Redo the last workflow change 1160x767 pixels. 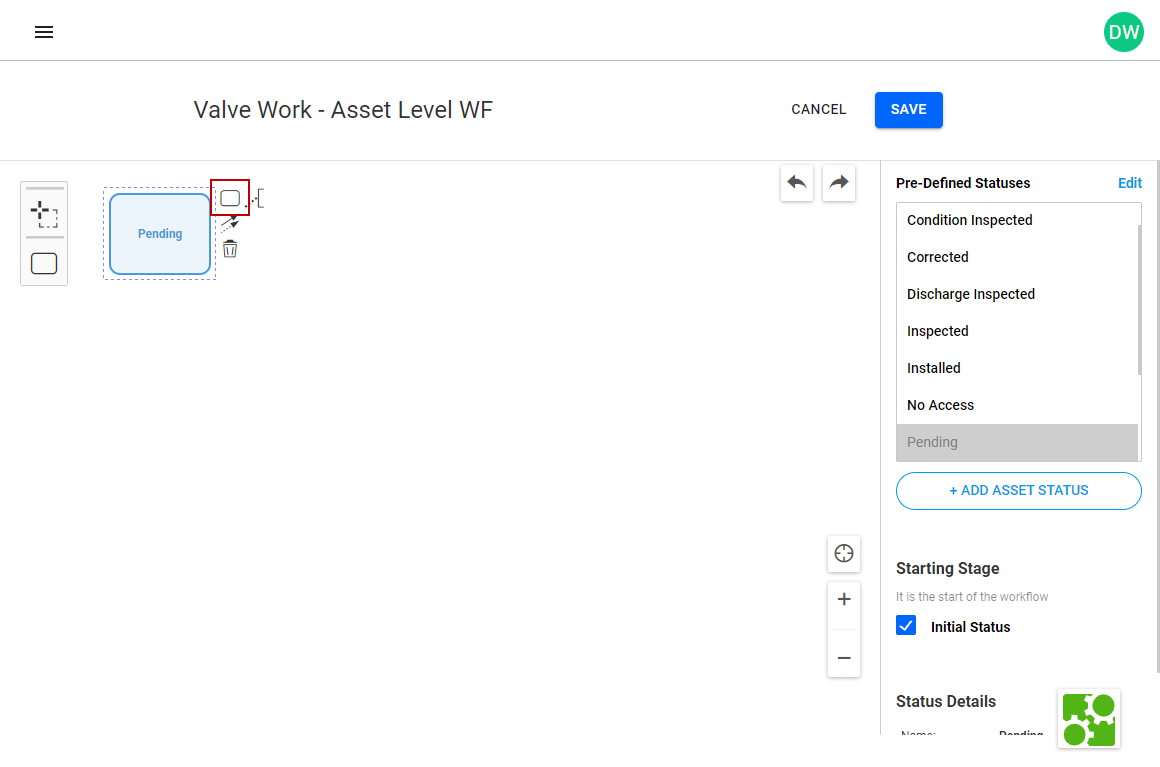[839, 183]
